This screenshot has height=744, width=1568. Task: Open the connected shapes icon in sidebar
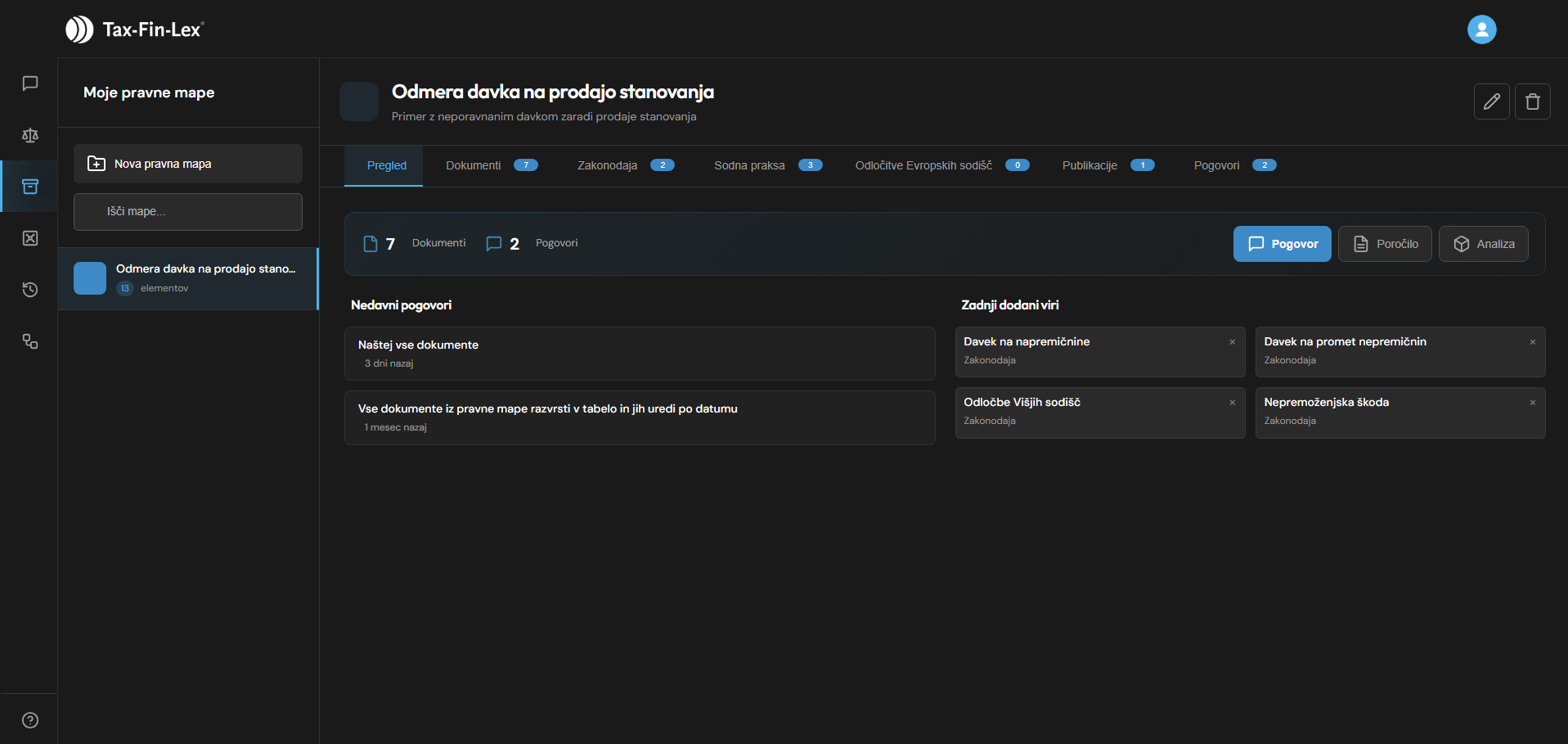[30, 341]
